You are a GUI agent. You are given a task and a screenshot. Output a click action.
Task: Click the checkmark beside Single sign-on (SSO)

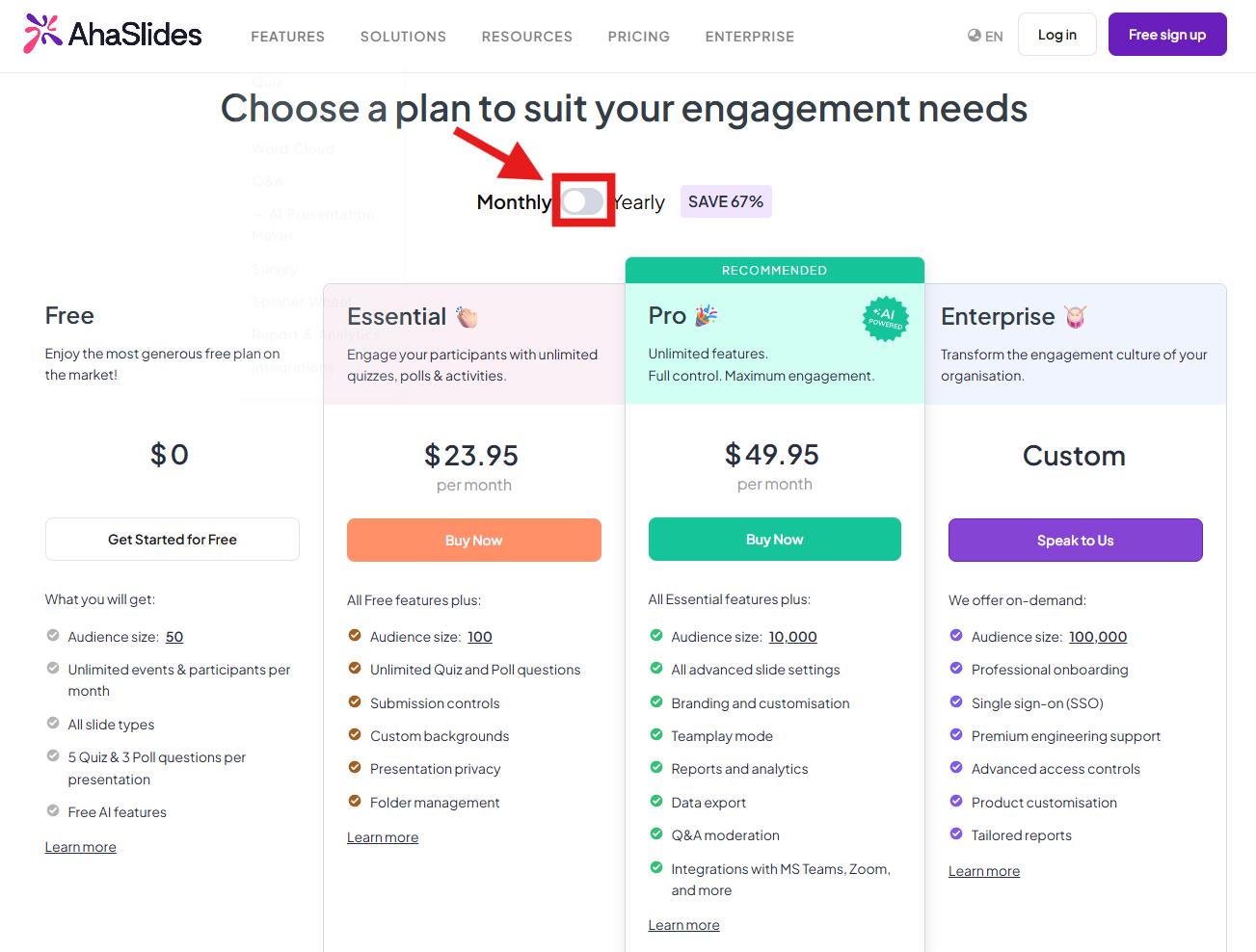point(956,702)
